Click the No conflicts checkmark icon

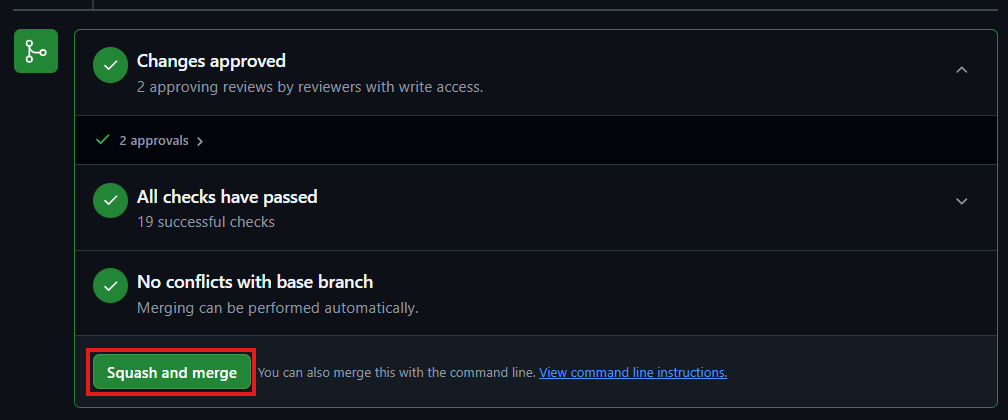pyautogui.click(x=110, y=286)
